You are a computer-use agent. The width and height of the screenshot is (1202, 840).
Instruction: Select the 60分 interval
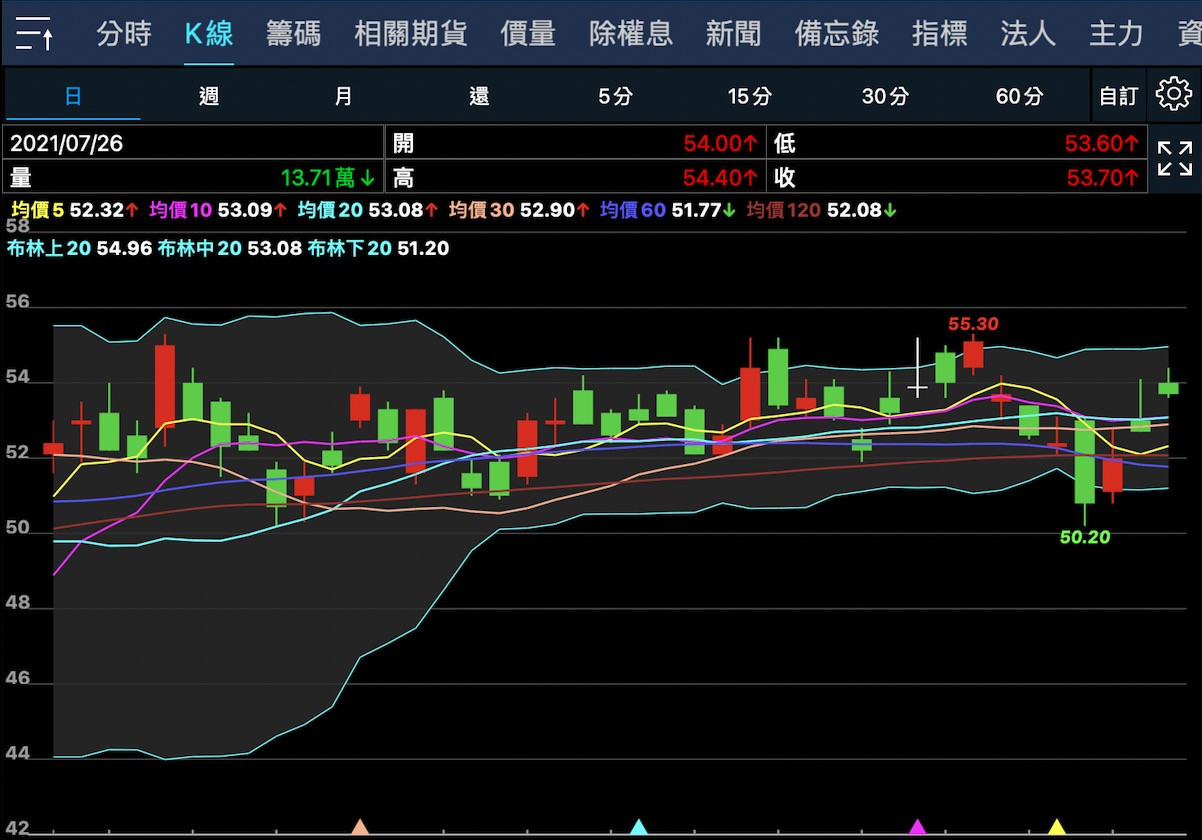click(x=1019, y=96)
